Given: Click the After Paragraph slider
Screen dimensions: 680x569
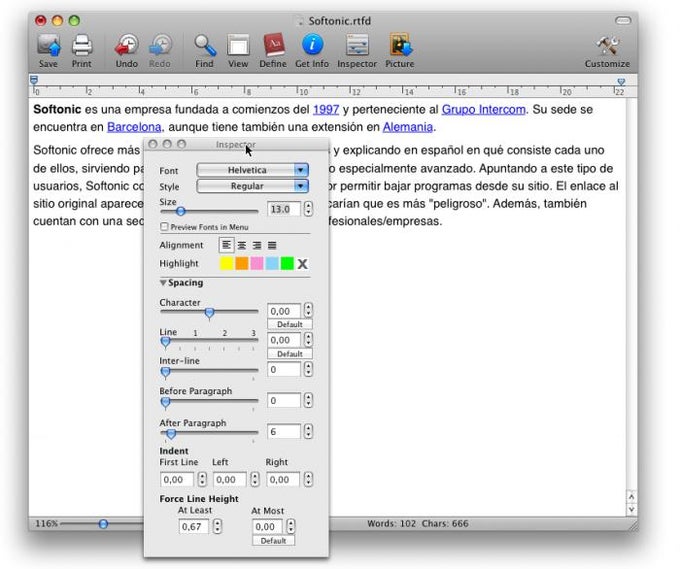Looking at the screenshot, I should click(x=209, y=433).
